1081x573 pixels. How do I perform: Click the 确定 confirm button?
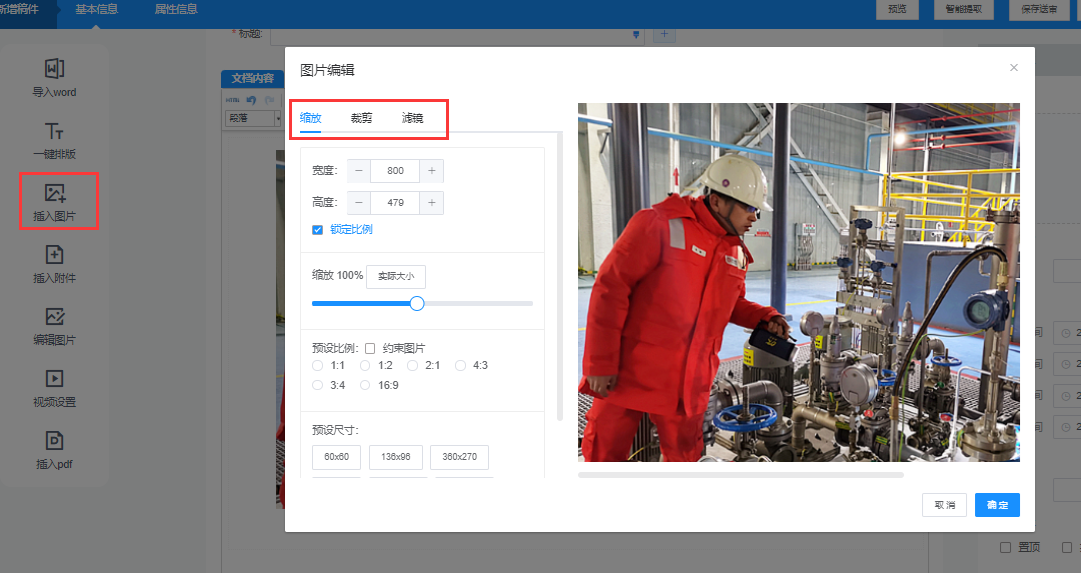point(997,505)
